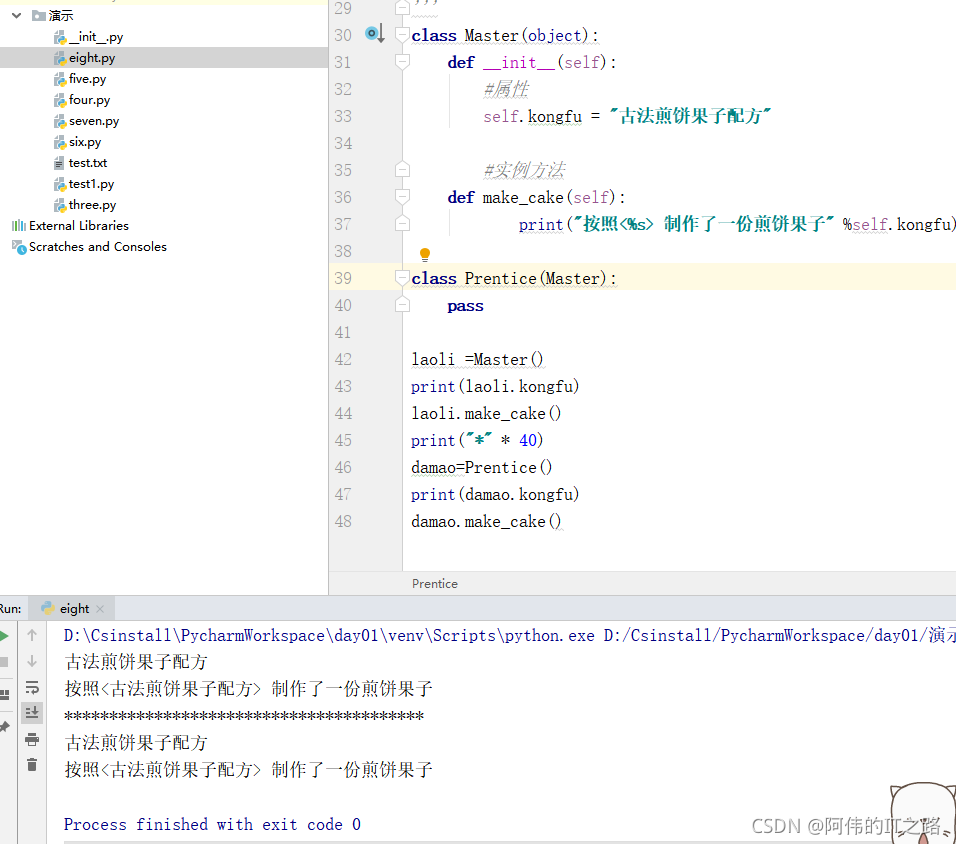Image resolution: width=956 pixels, height=844 pixels.
Task: Click the asterisk separator line in console output
Action: pos(244,715)
